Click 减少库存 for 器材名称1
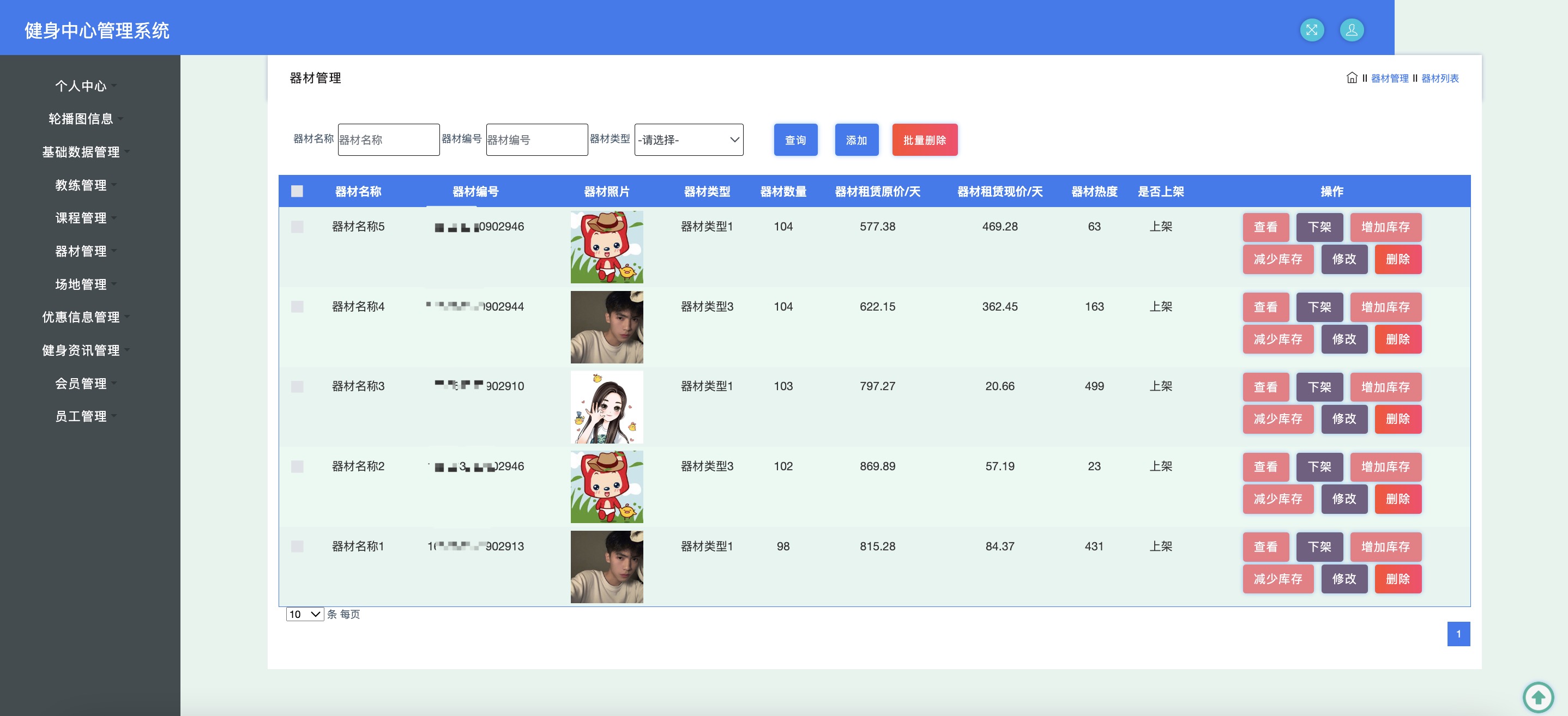Screen dimensions: 1568x716 click(1277, 579)
